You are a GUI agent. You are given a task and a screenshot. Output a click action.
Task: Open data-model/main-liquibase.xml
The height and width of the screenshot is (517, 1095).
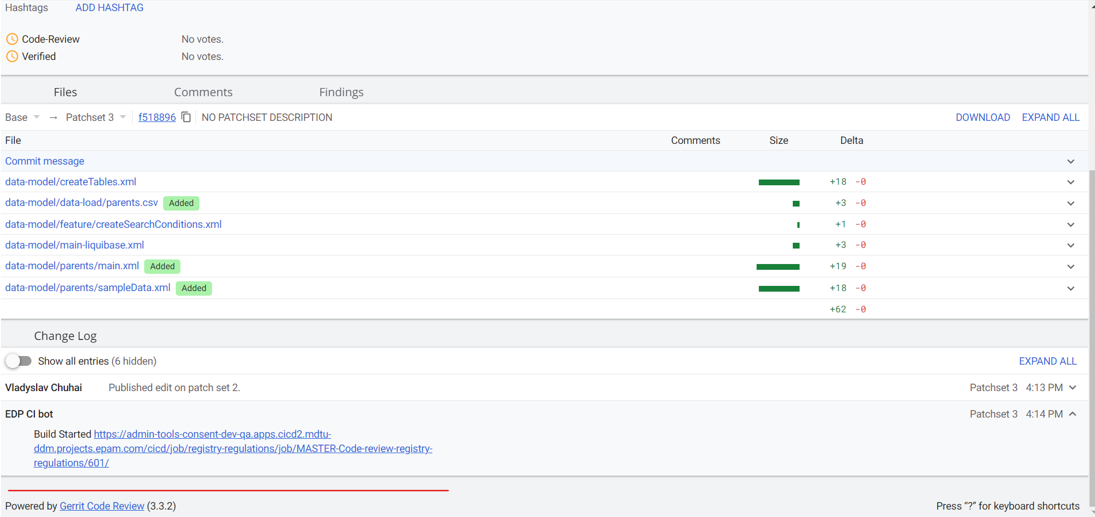coord(75,245)
